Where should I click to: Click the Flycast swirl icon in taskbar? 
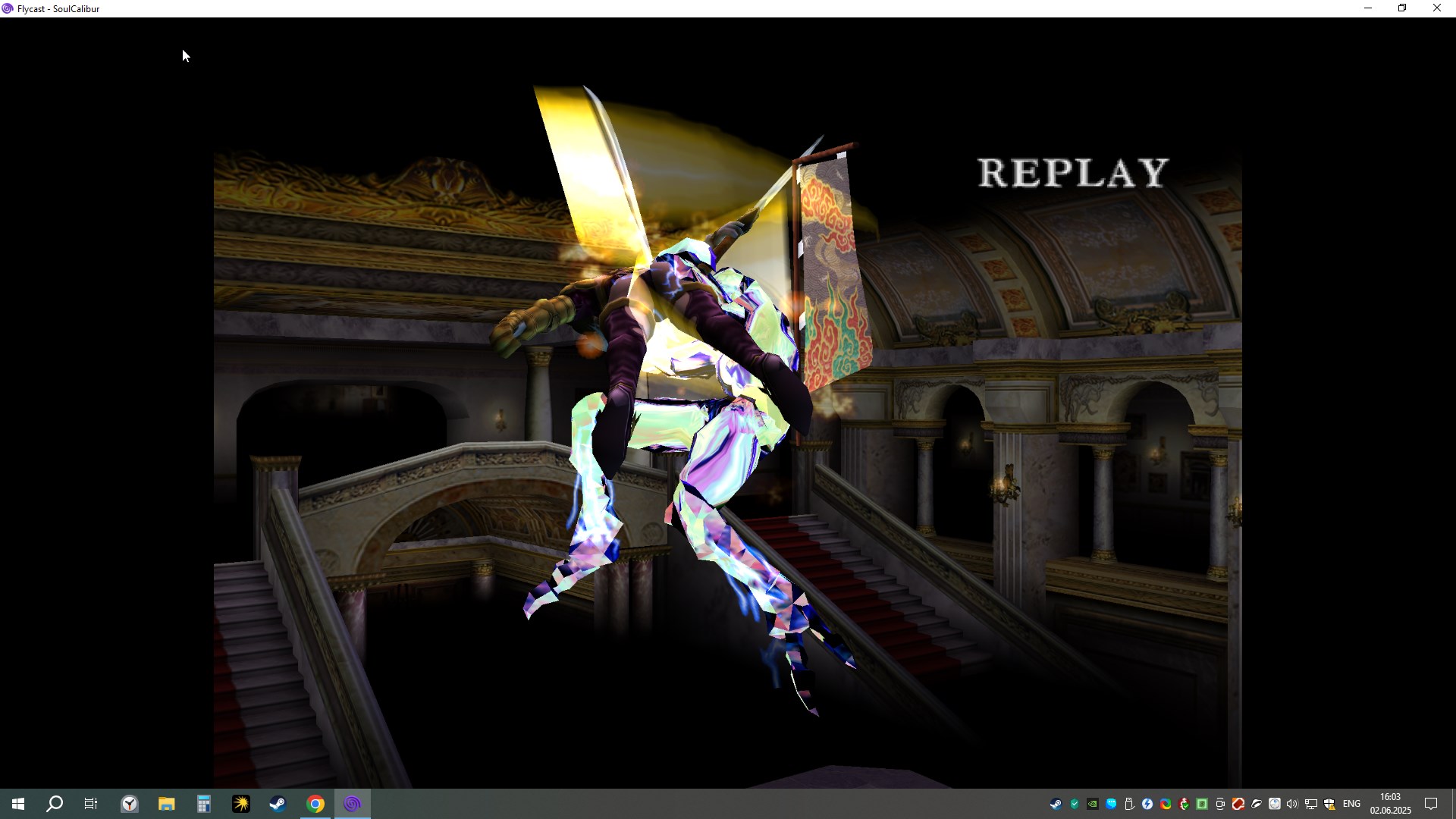coord(352,804)
